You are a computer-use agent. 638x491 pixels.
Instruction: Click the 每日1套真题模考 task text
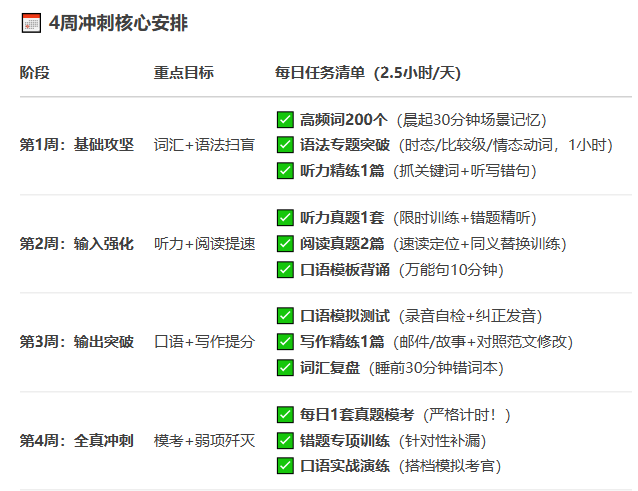(357, 415)
